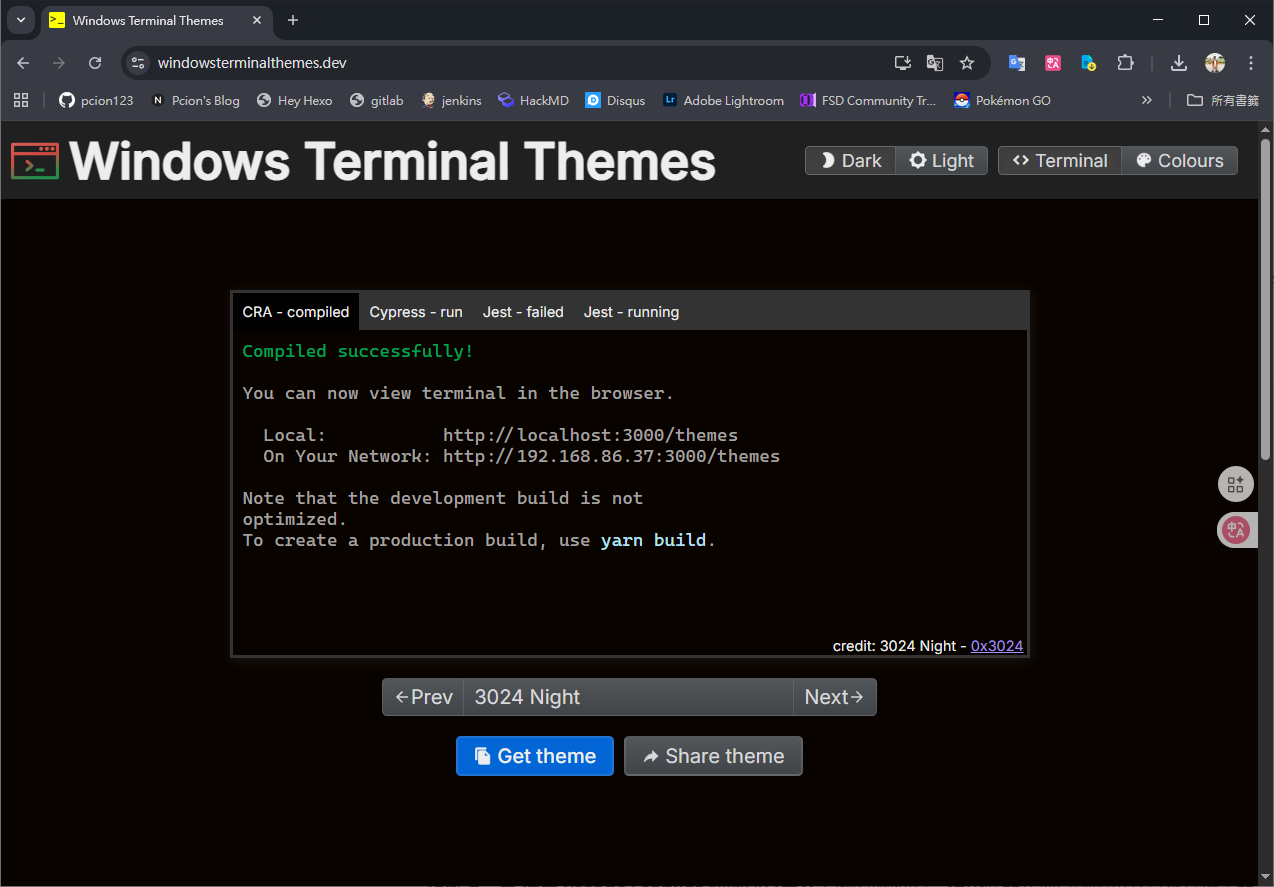Click the Windows Terminal Themes heading
1274x887 pixels.
[393, 161]
